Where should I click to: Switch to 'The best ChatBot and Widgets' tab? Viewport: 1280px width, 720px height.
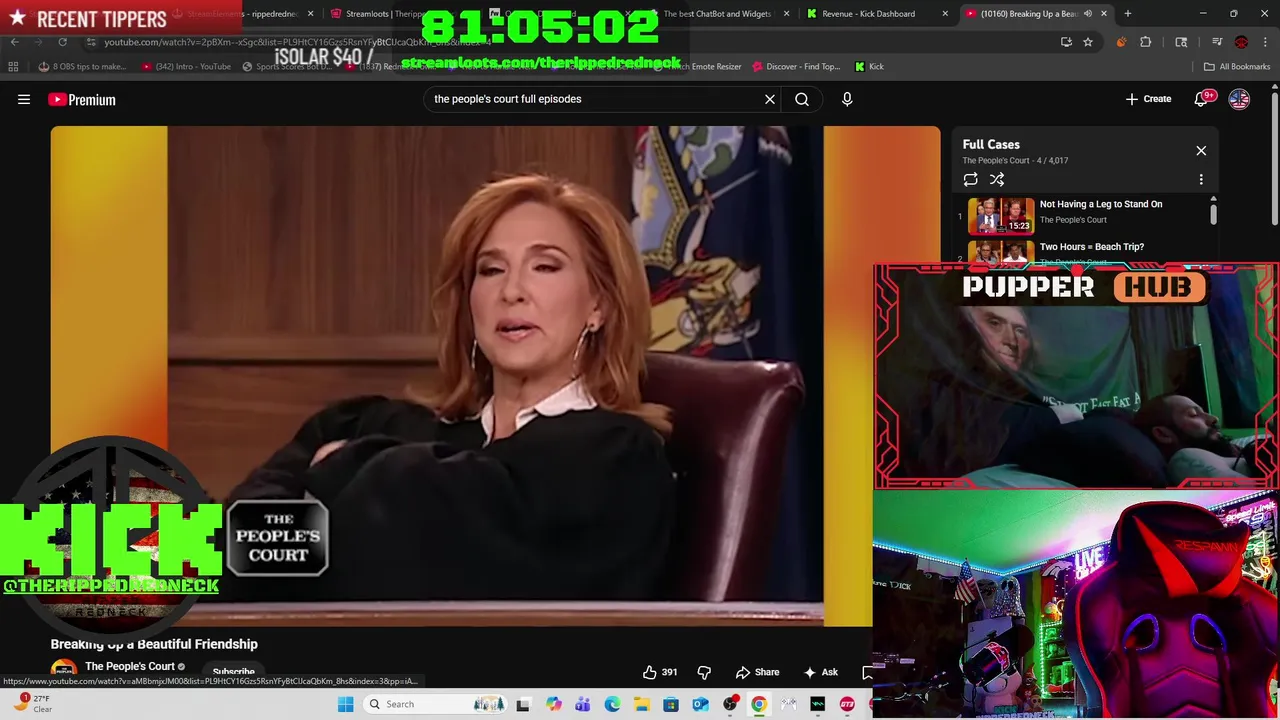coord(722,14)
